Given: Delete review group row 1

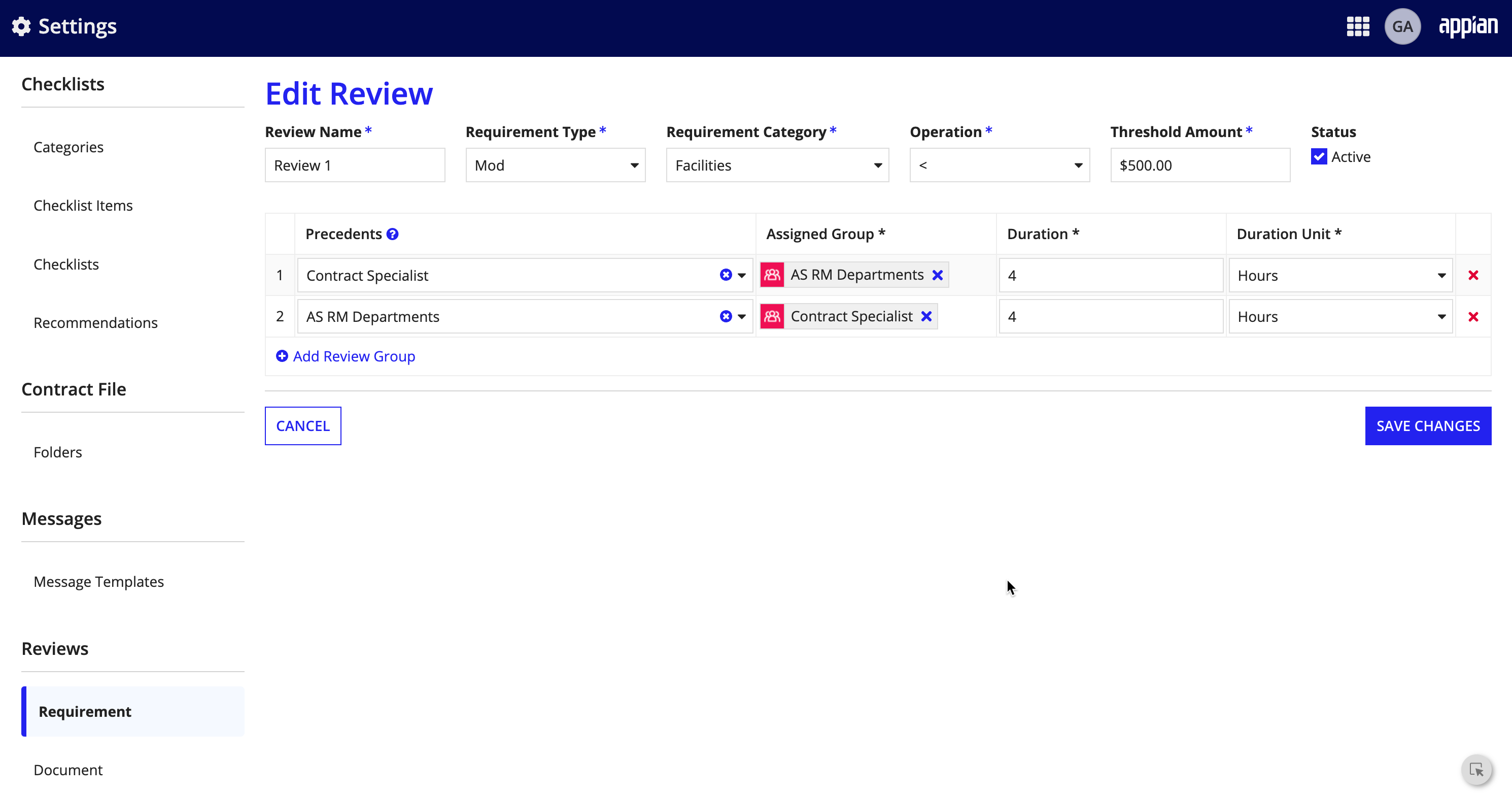Looking at the screenshot, I should (1473, 275).
